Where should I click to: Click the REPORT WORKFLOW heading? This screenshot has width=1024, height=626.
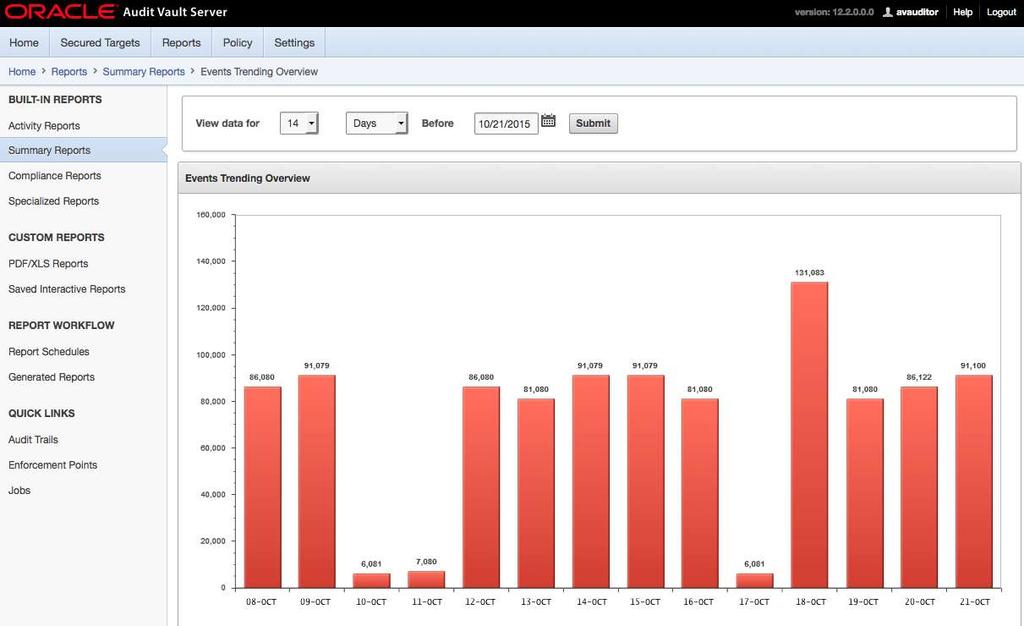[61, 325]
